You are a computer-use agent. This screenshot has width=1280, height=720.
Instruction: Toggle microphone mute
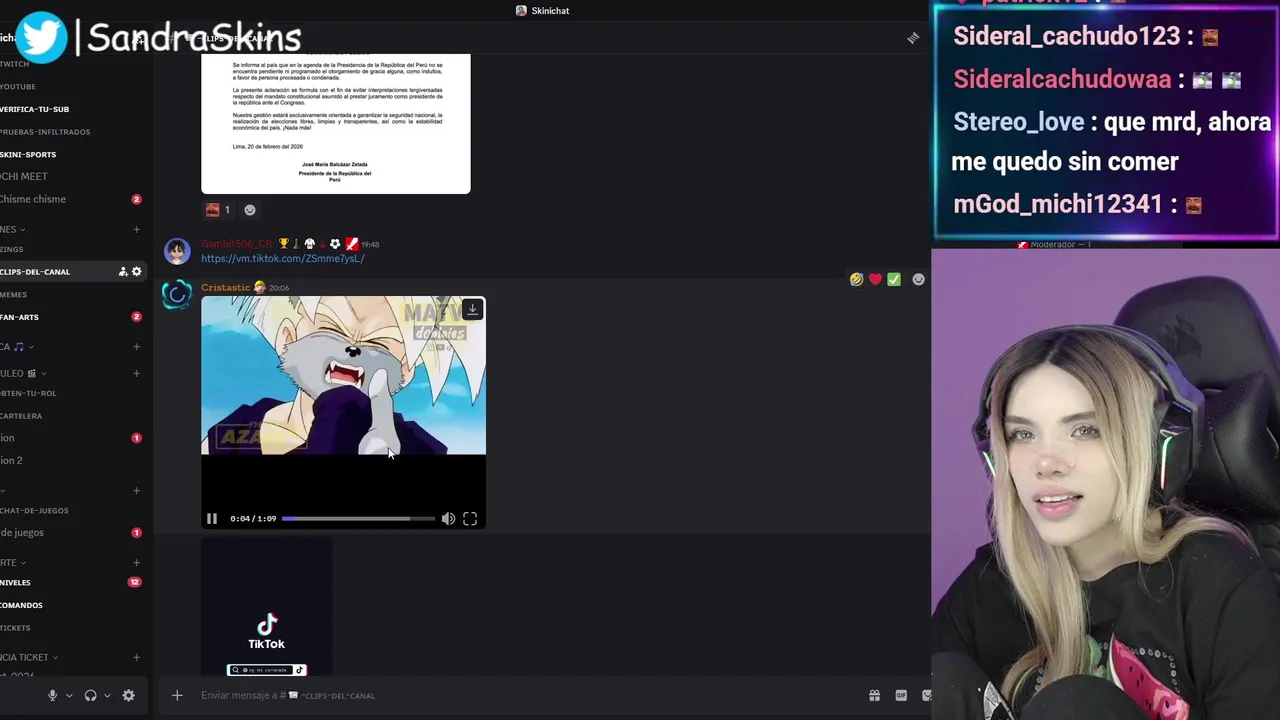click(x=52, y=695)
